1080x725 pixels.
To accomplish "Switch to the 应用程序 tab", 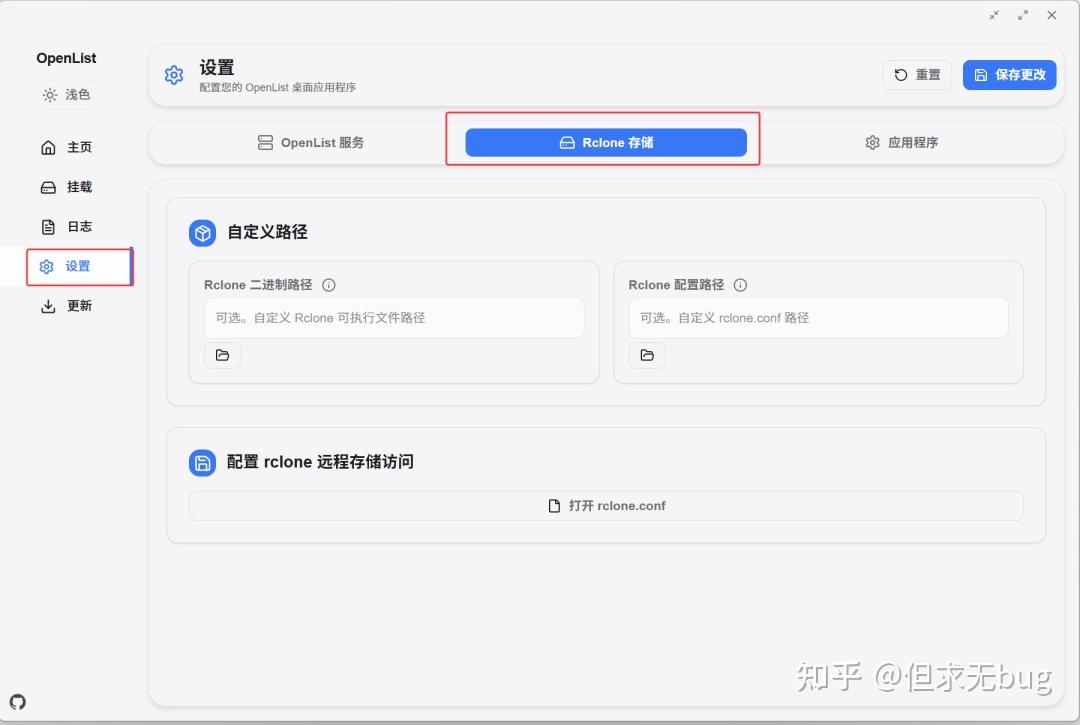I will (902, 143).
